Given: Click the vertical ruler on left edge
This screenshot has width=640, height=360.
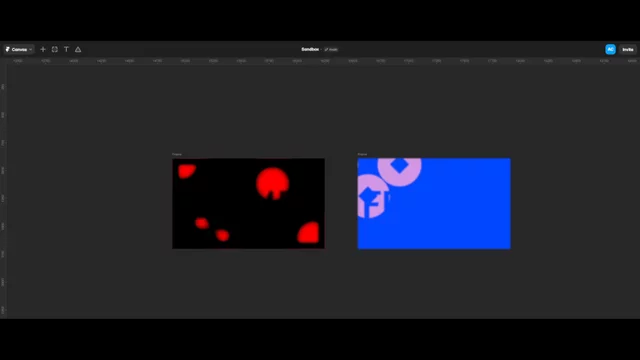Looking at the screenshot, I should point(3,191).
